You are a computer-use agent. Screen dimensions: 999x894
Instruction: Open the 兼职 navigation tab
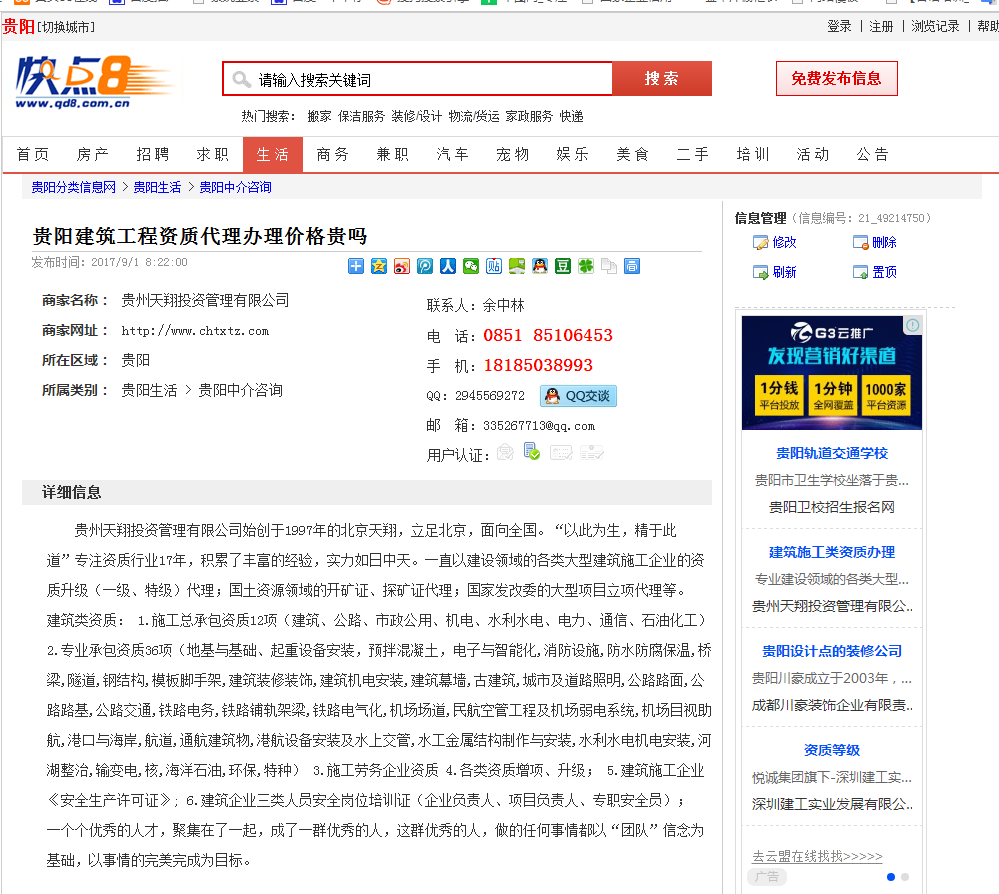pos(392,154)
